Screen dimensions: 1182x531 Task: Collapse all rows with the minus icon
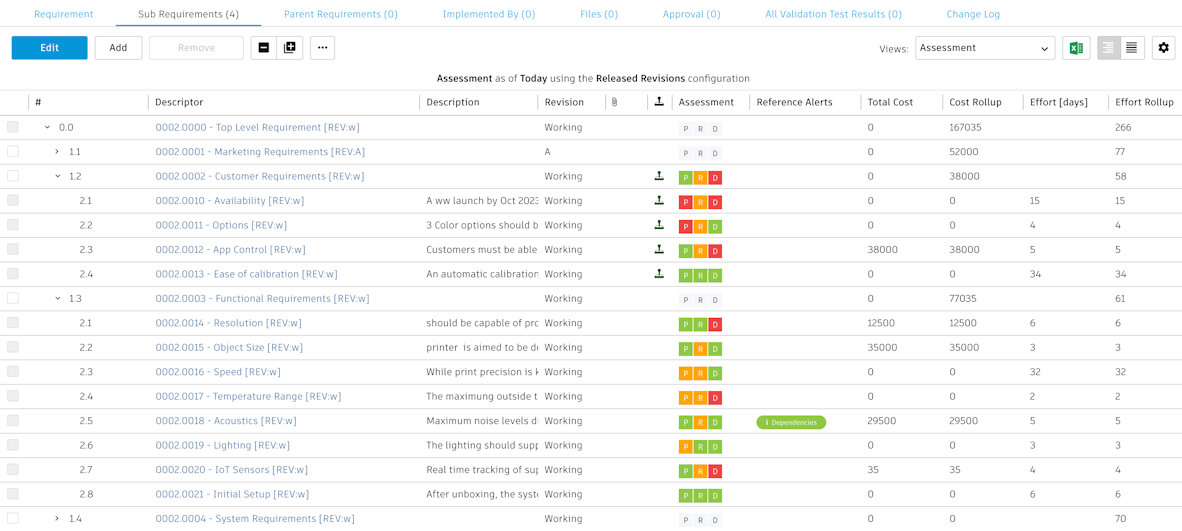tap(264, 48)
